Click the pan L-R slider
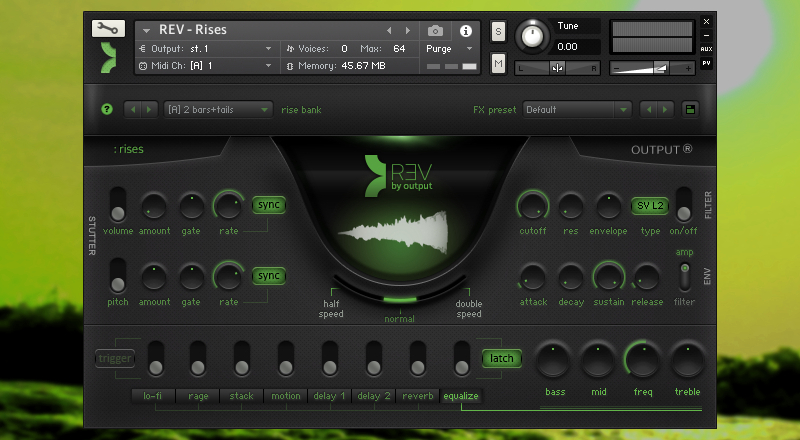 557,68
